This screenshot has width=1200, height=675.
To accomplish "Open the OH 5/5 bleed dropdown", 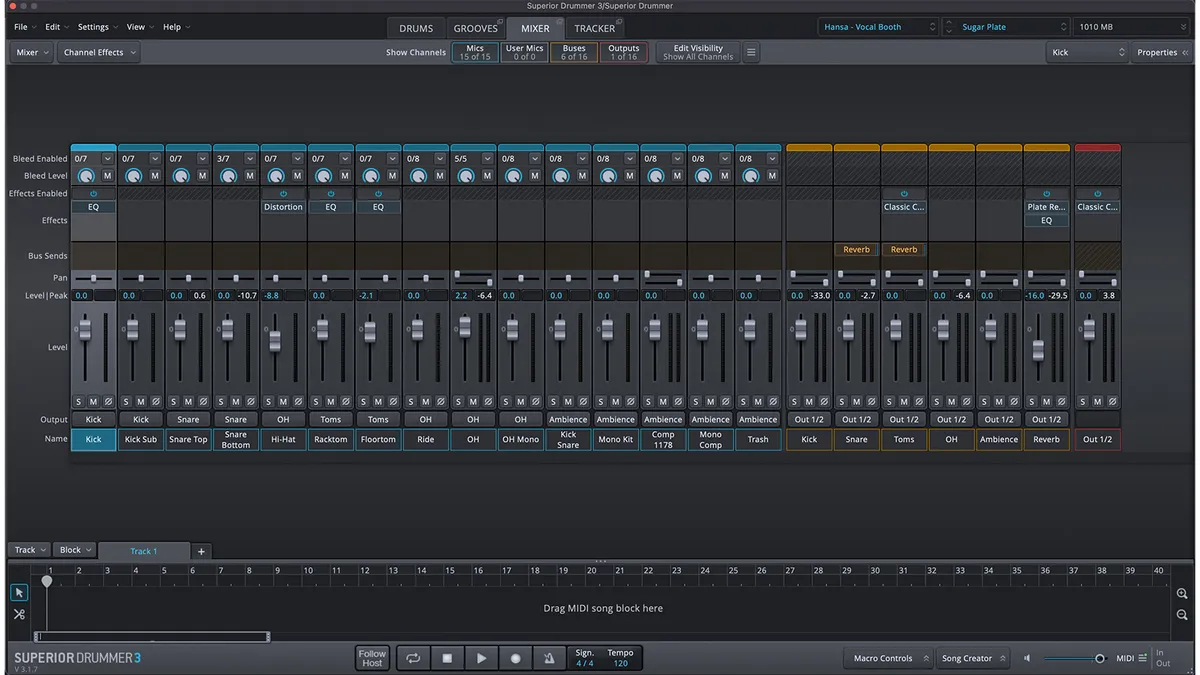I will pos(487,158).
